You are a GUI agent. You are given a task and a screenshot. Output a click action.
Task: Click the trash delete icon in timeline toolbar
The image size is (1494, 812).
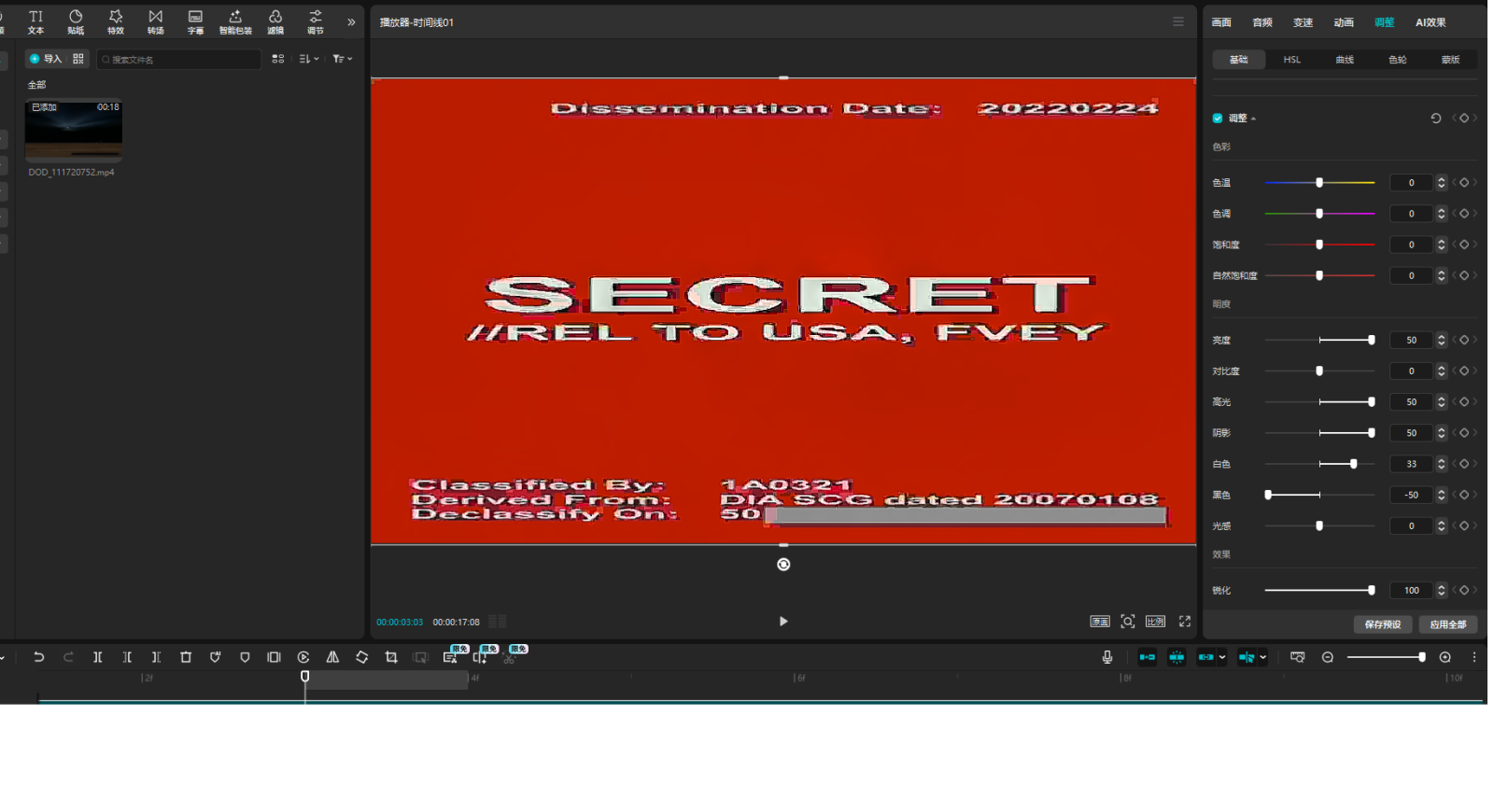click(186, 657)
